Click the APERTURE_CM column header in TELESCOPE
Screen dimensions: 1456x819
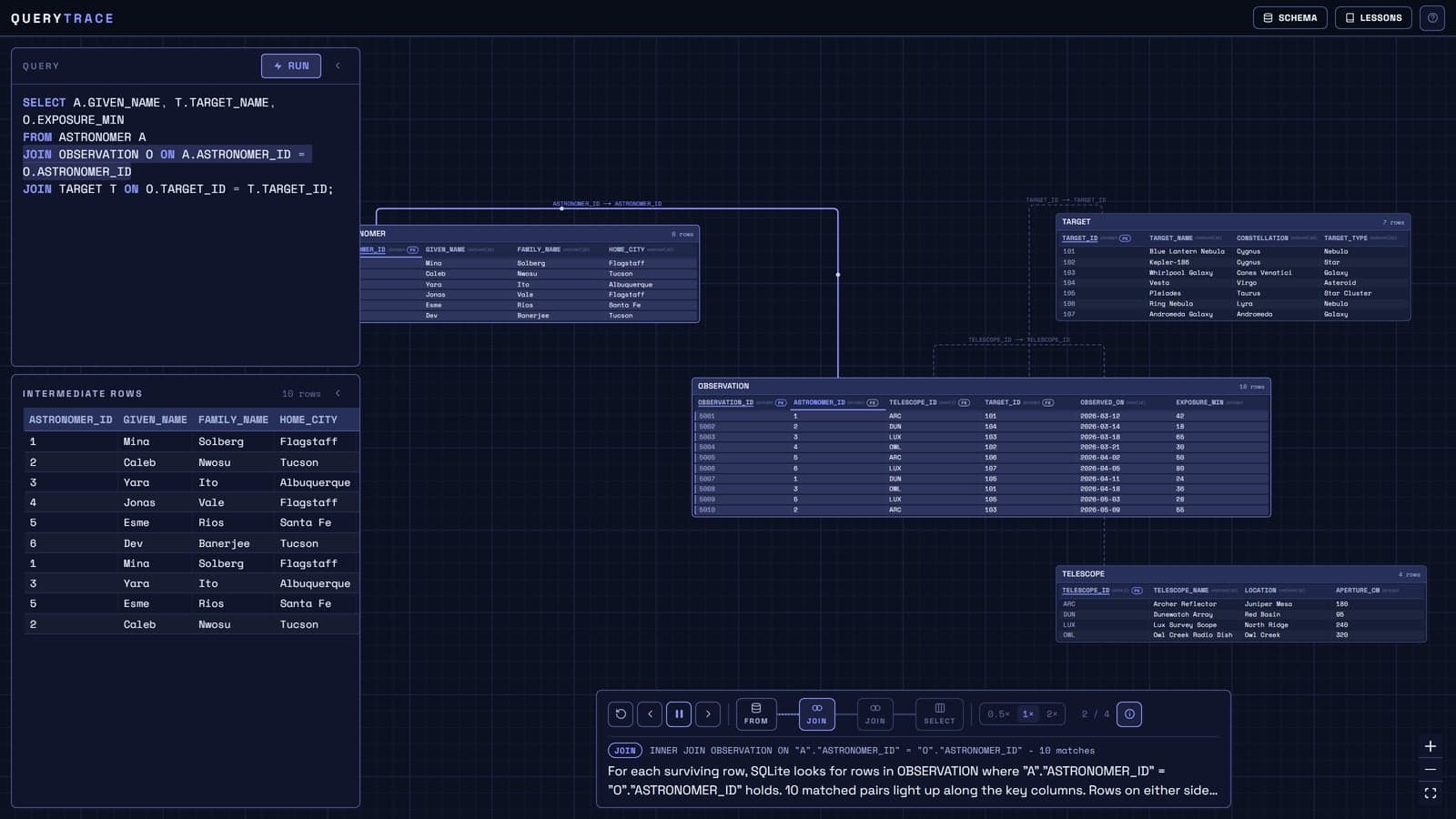[1358, 591]
